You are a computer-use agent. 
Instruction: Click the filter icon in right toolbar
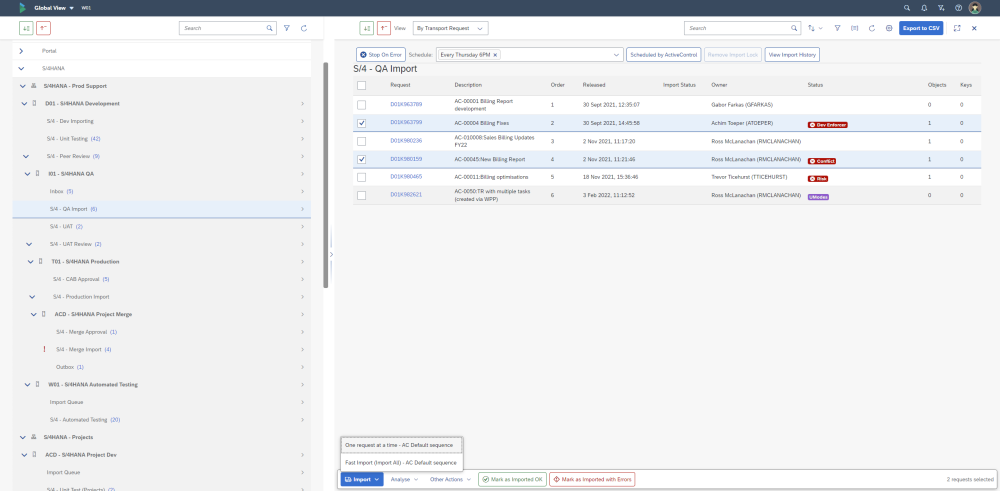838,28
